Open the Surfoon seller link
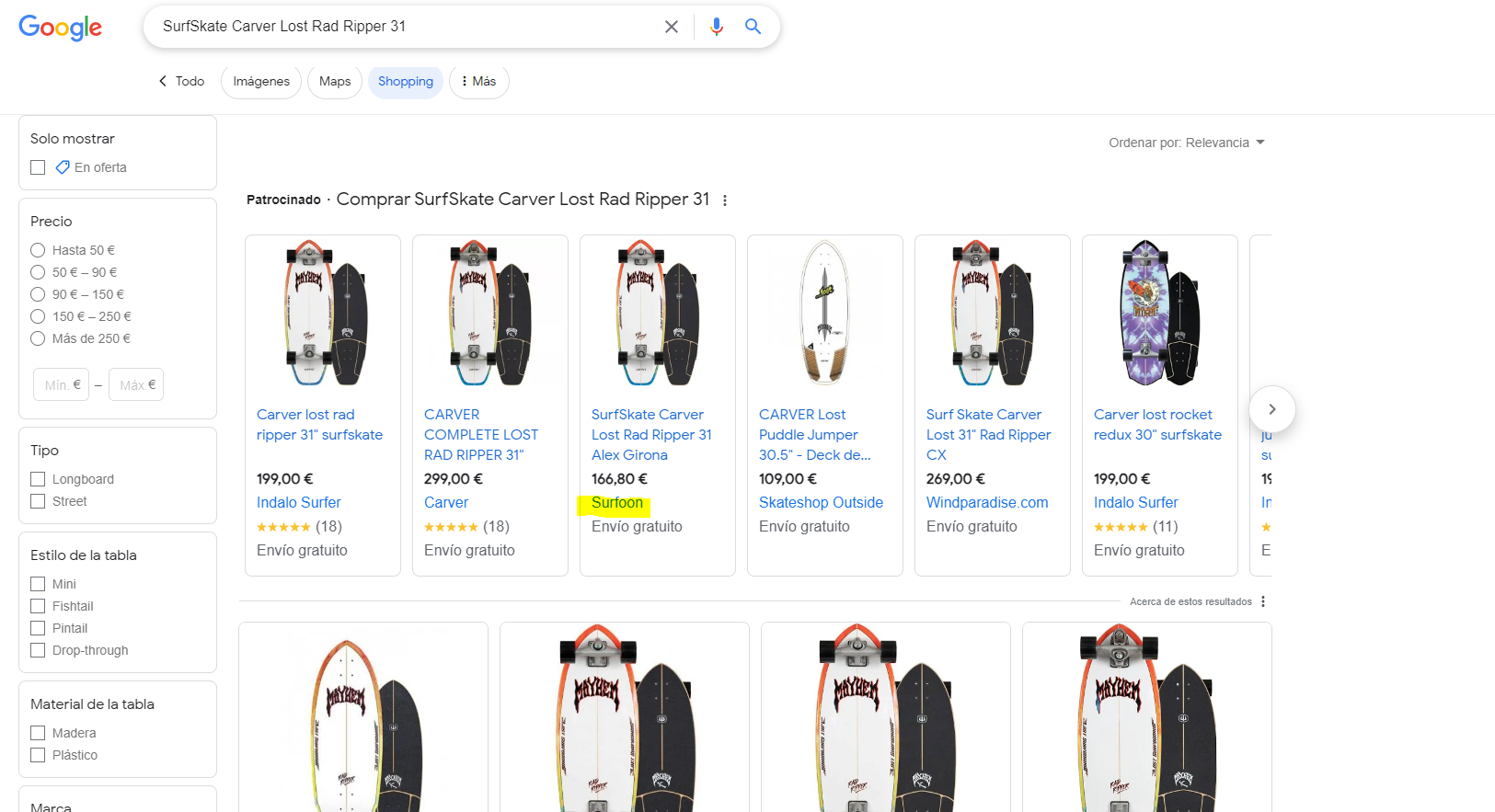 coord(617,503)
